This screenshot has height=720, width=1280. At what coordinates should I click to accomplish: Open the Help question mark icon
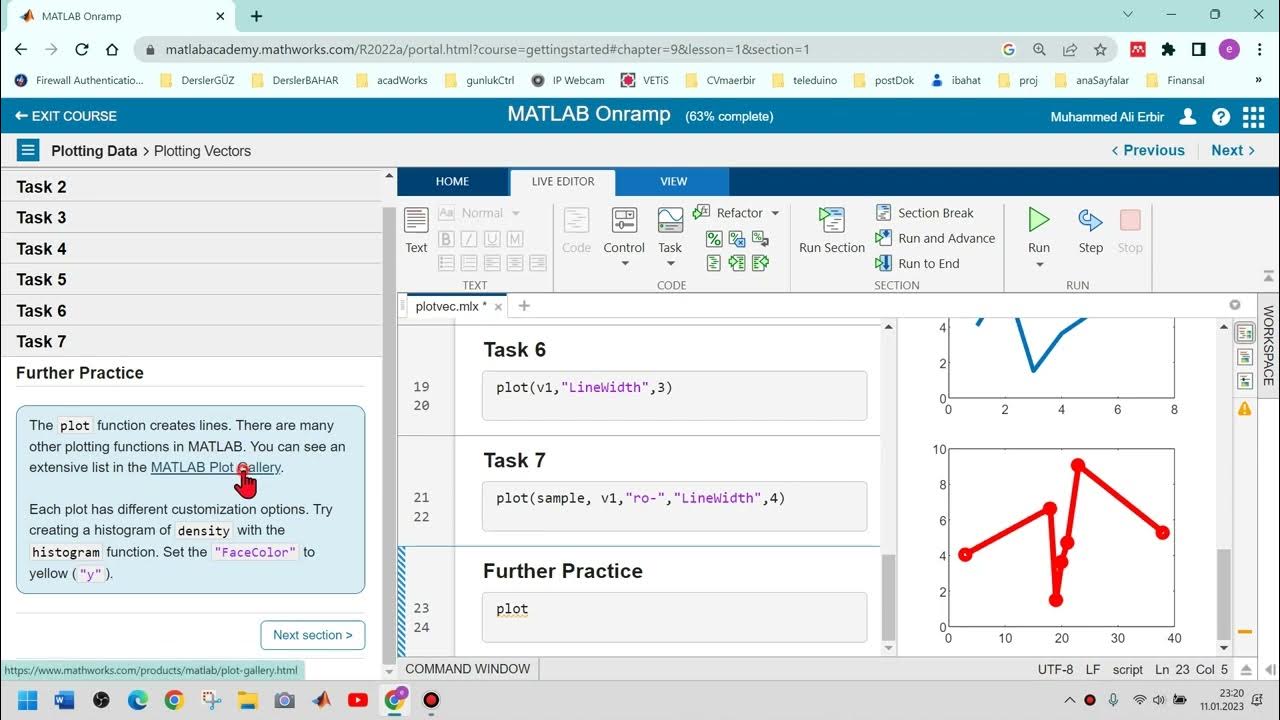pyautogui.click(x=1221, y=117)
